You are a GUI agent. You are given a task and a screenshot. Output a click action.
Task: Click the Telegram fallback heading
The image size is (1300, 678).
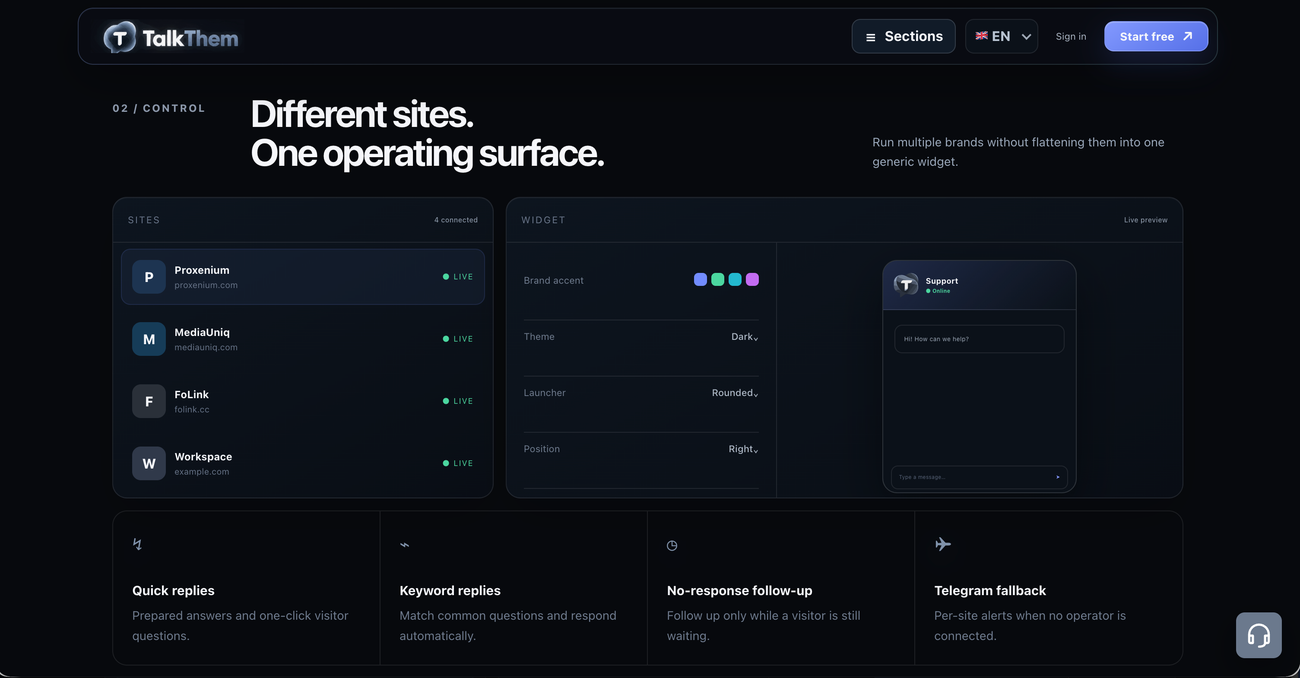[990, 591]
